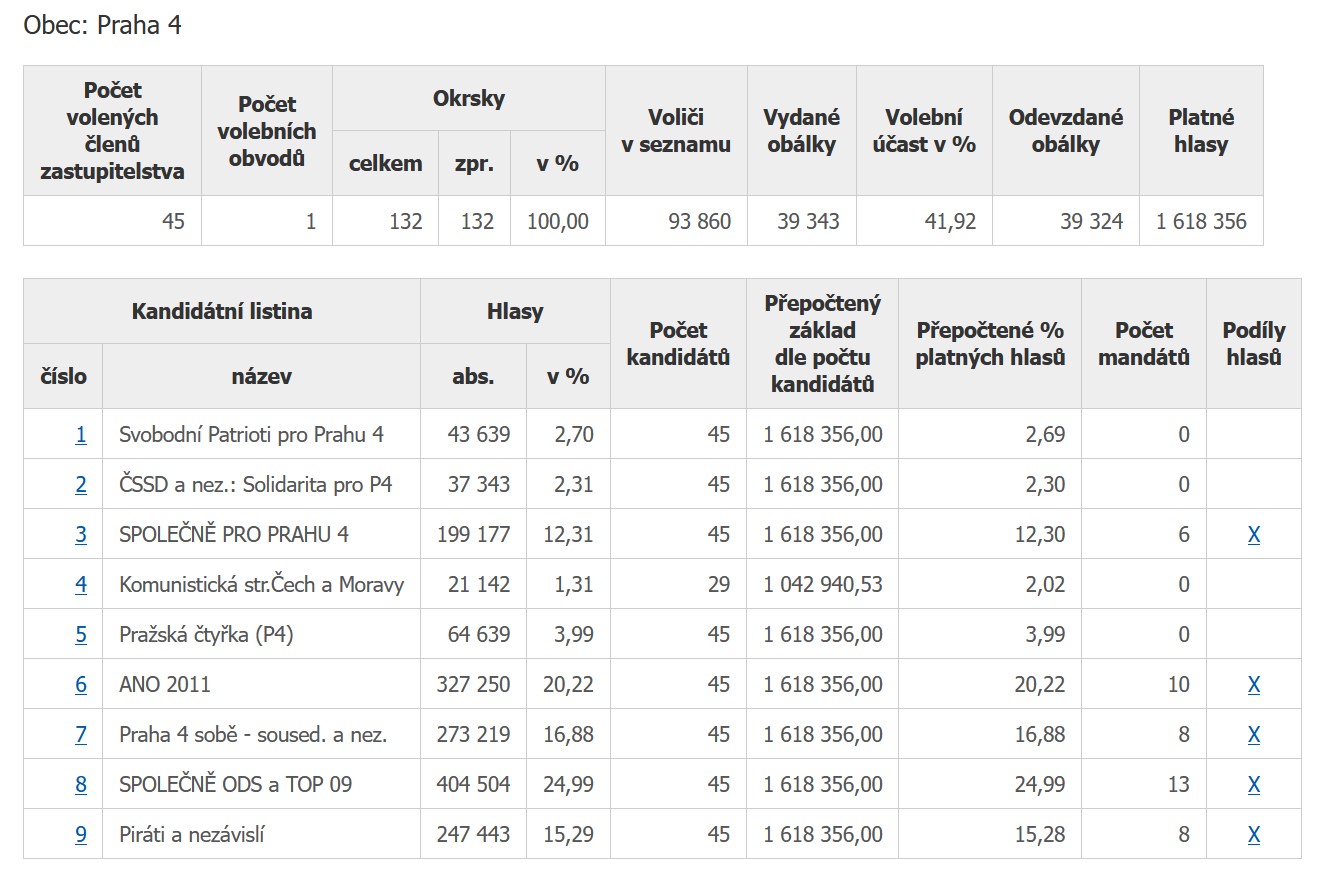Image resolution: width=1322 pixels, height=871 pixels.
Task: Open candidate list number 9 link
Action: click(x=81, y=834)
